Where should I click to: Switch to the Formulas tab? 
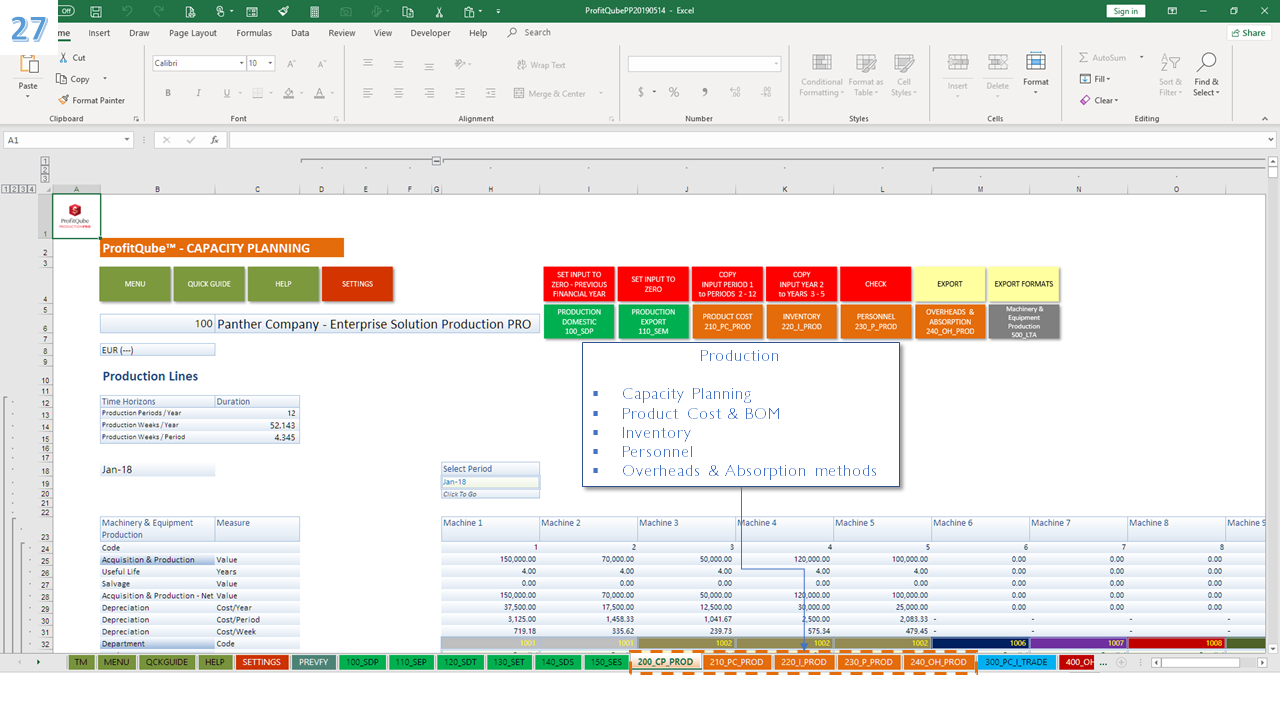click(254, 33)
